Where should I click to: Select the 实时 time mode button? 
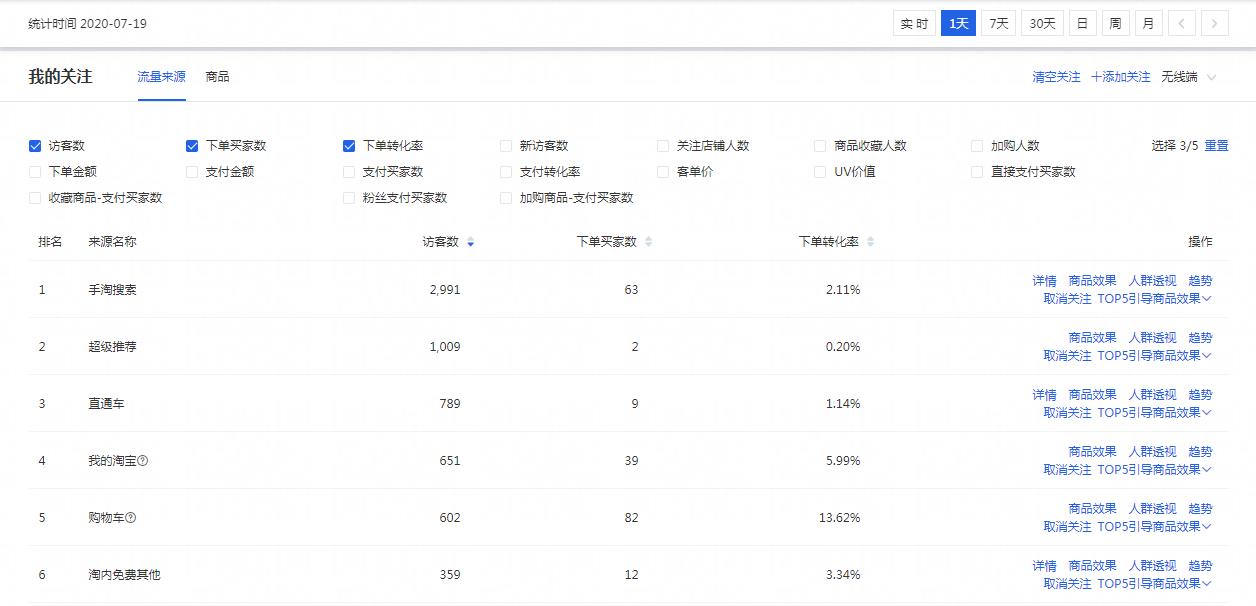914,22
